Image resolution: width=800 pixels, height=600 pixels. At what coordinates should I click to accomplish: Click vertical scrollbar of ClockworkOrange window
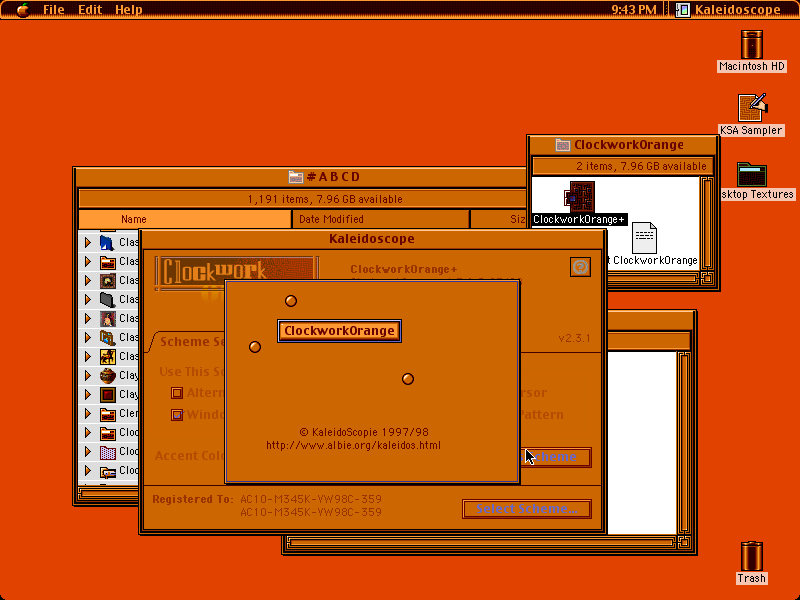click(x=707, y=223)
